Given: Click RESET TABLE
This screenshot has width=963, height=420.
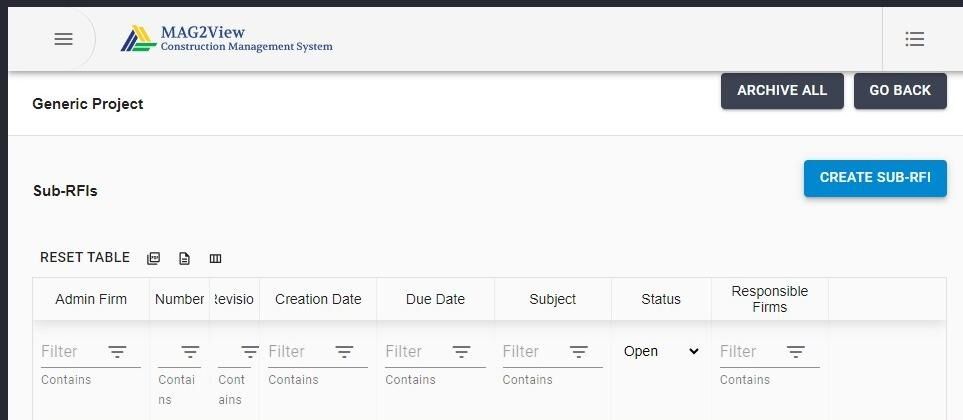Looking at the screenshot, I should pos(85,257).
